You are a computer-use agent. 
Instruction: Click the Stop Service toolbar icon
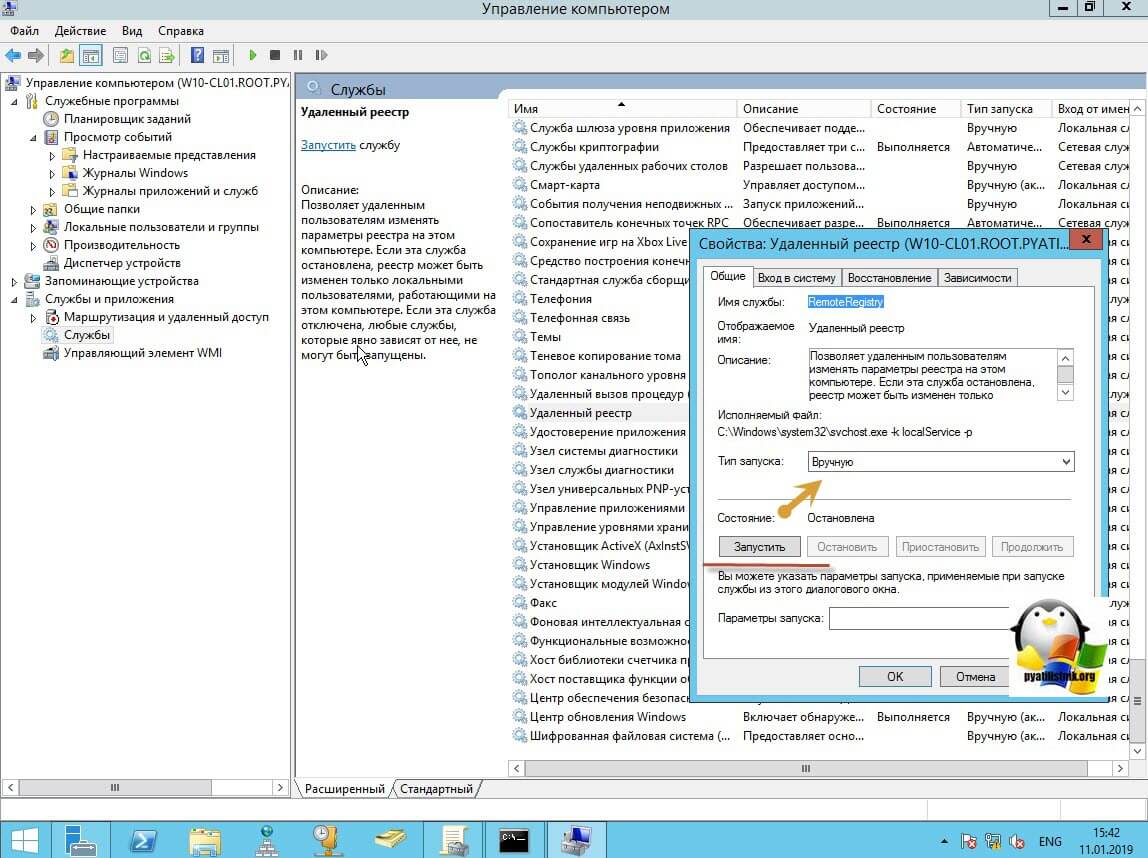275,55
